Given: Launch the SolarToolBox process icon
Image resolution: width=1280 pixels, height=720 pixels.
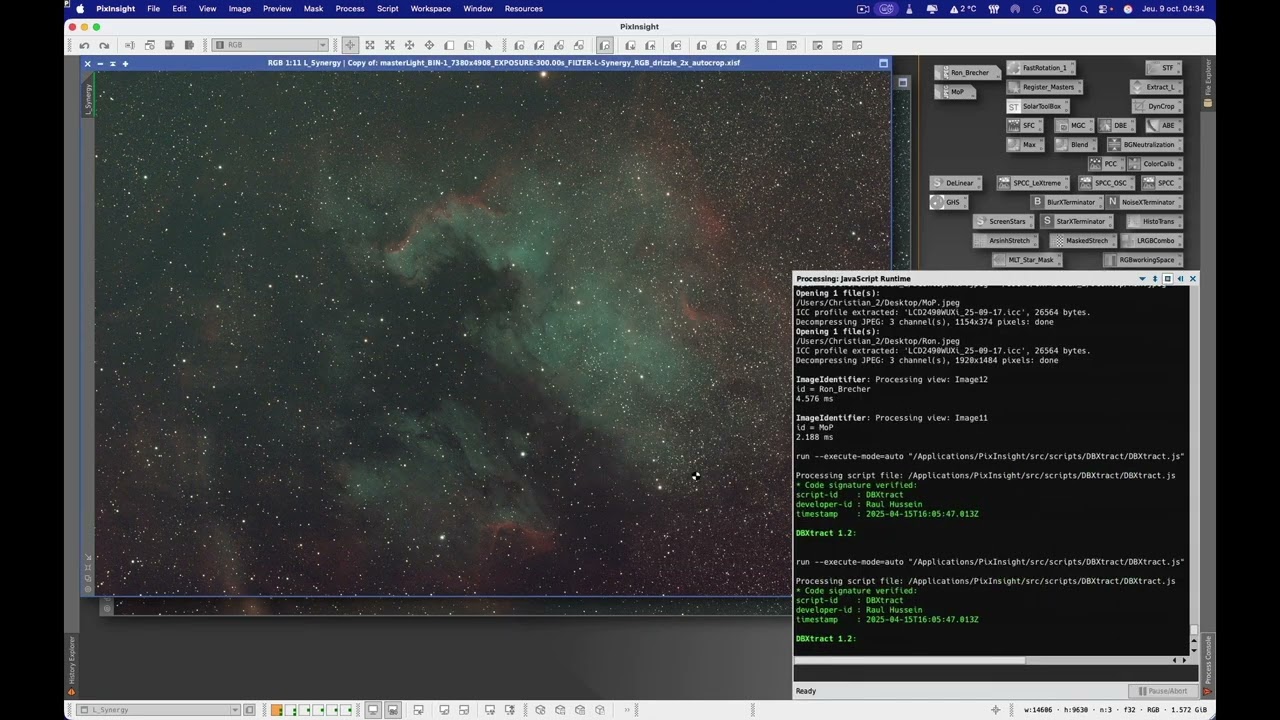Looking at the screenshot, I should 1038,106.
